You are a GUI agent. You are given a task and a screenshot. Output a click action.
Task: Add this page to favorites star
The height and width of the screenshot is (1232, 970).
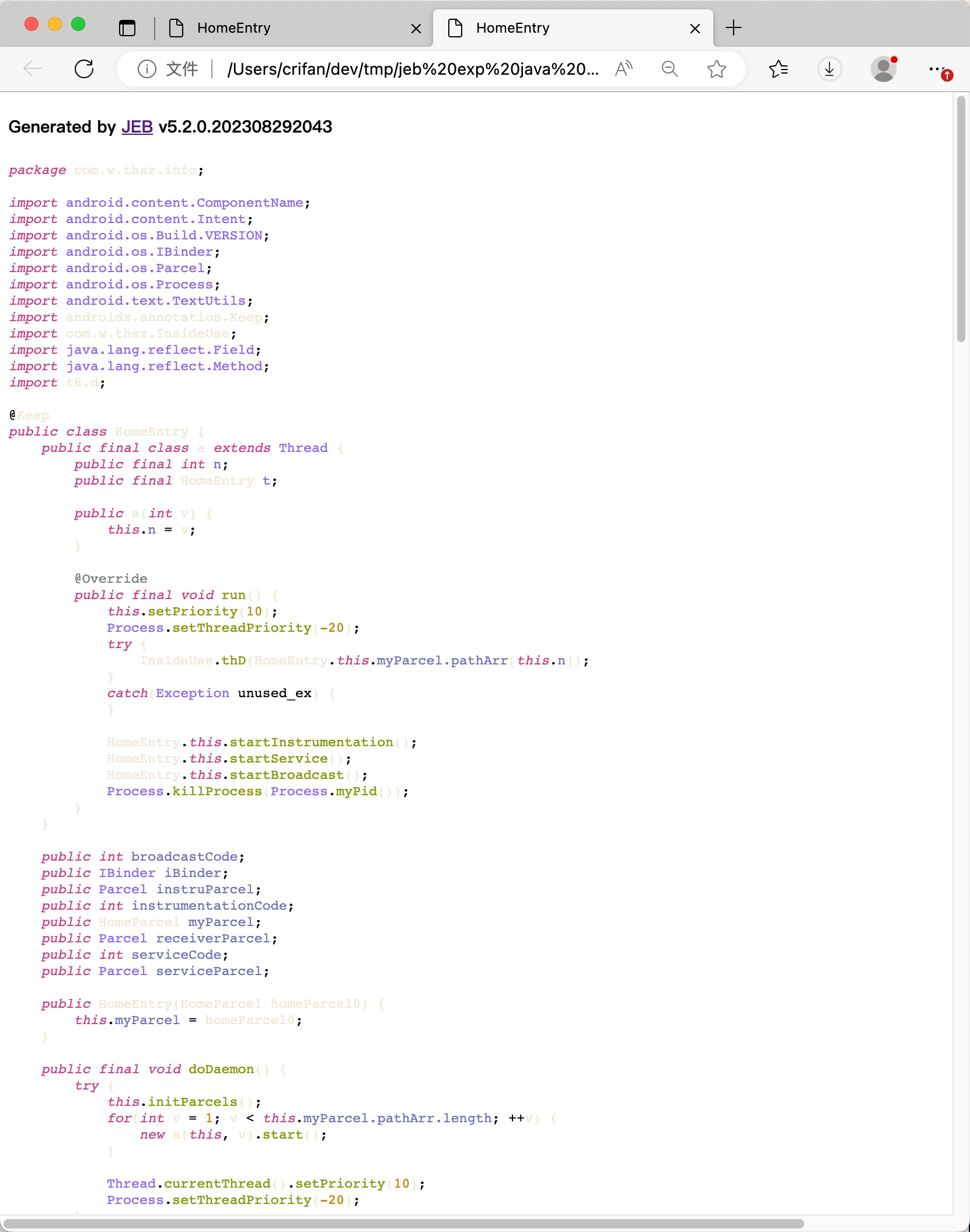(x=716, y=69)
